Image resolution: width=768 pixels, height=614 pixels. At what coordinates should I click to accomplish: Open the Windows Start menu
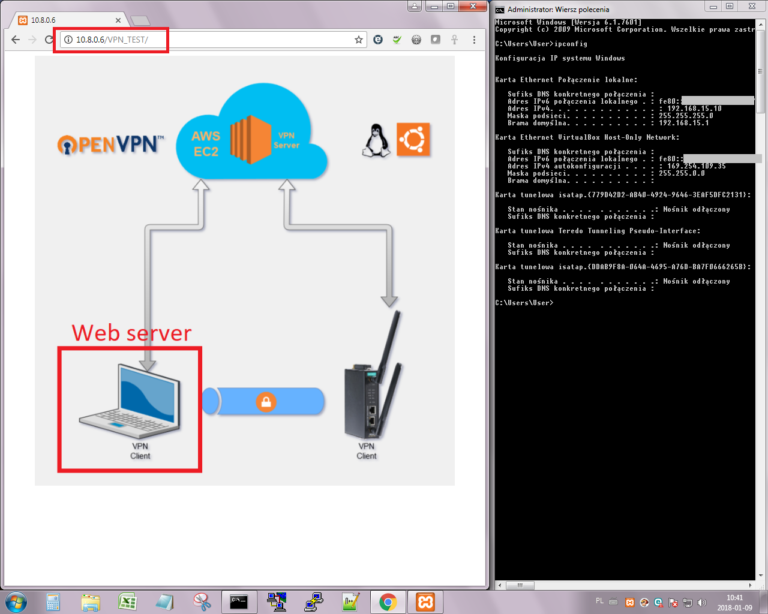(x=16, y=602)
